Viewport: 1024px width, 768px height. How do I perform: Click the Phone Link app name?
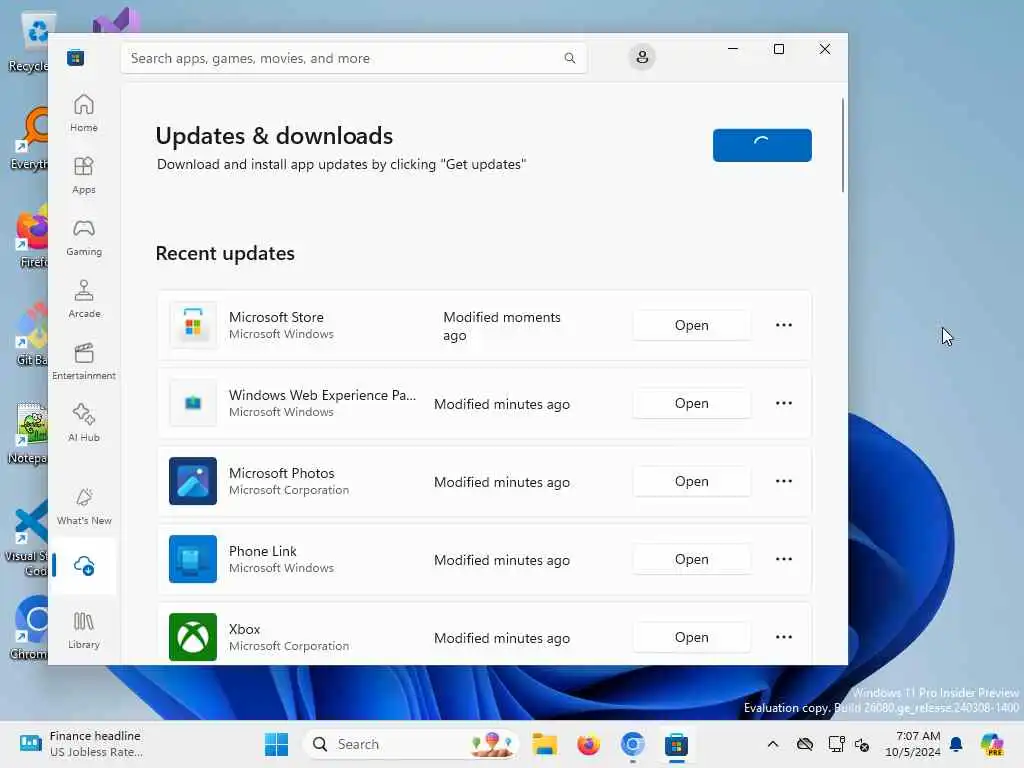tap(263, 551)
